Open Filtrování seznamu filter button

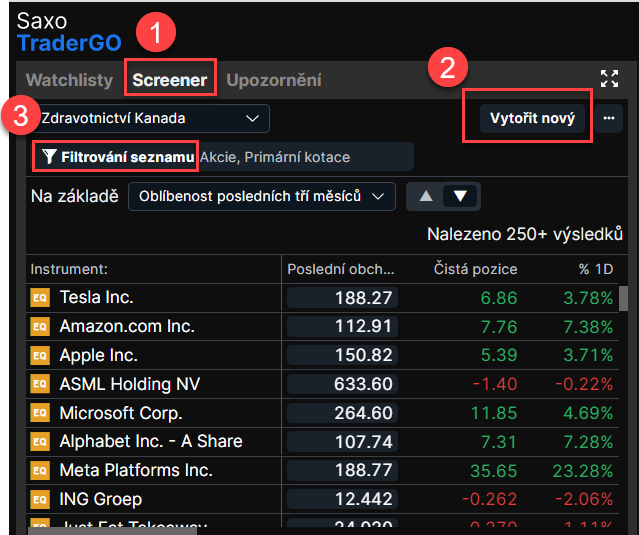click(117, 156)
